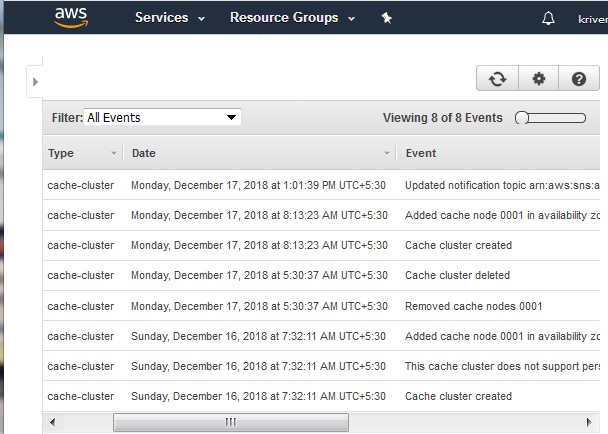The image size is (608, 434).
Task: Click the pin shortcuts icon
Action: (x=387, y=18)
